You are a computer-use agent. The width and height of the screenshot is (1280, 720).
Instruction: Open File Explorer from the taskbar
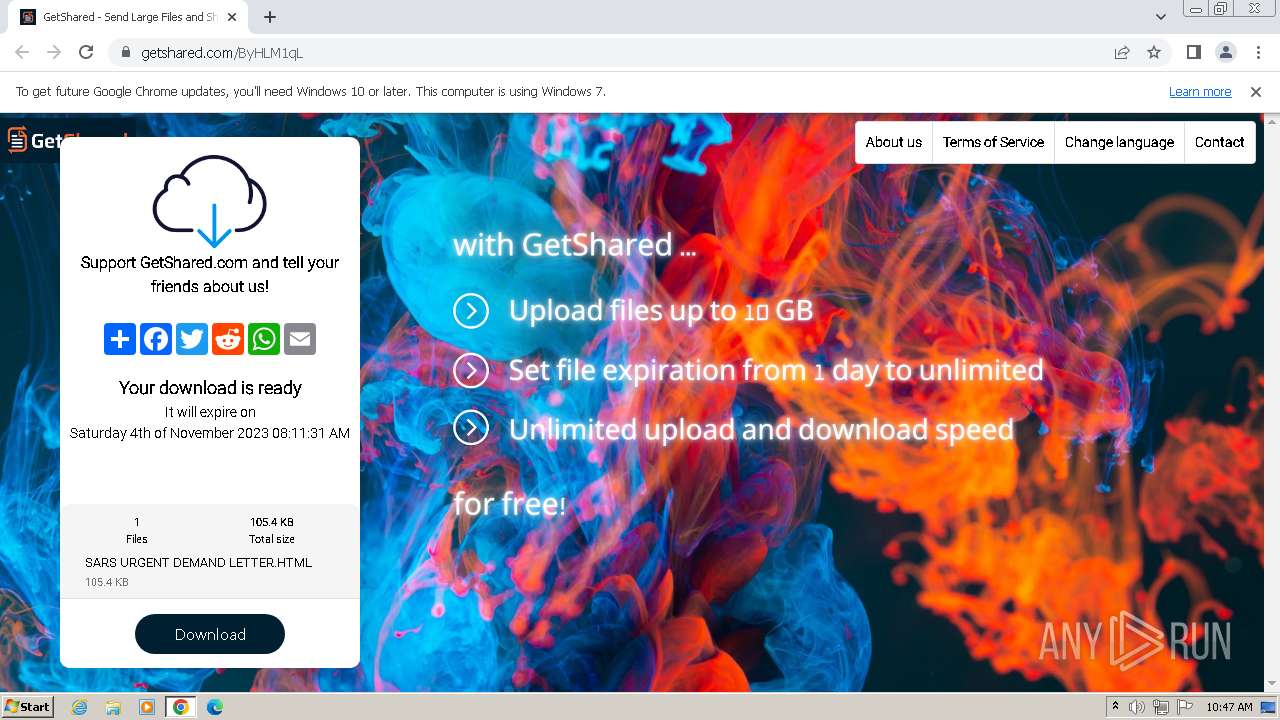coord(113,707)
